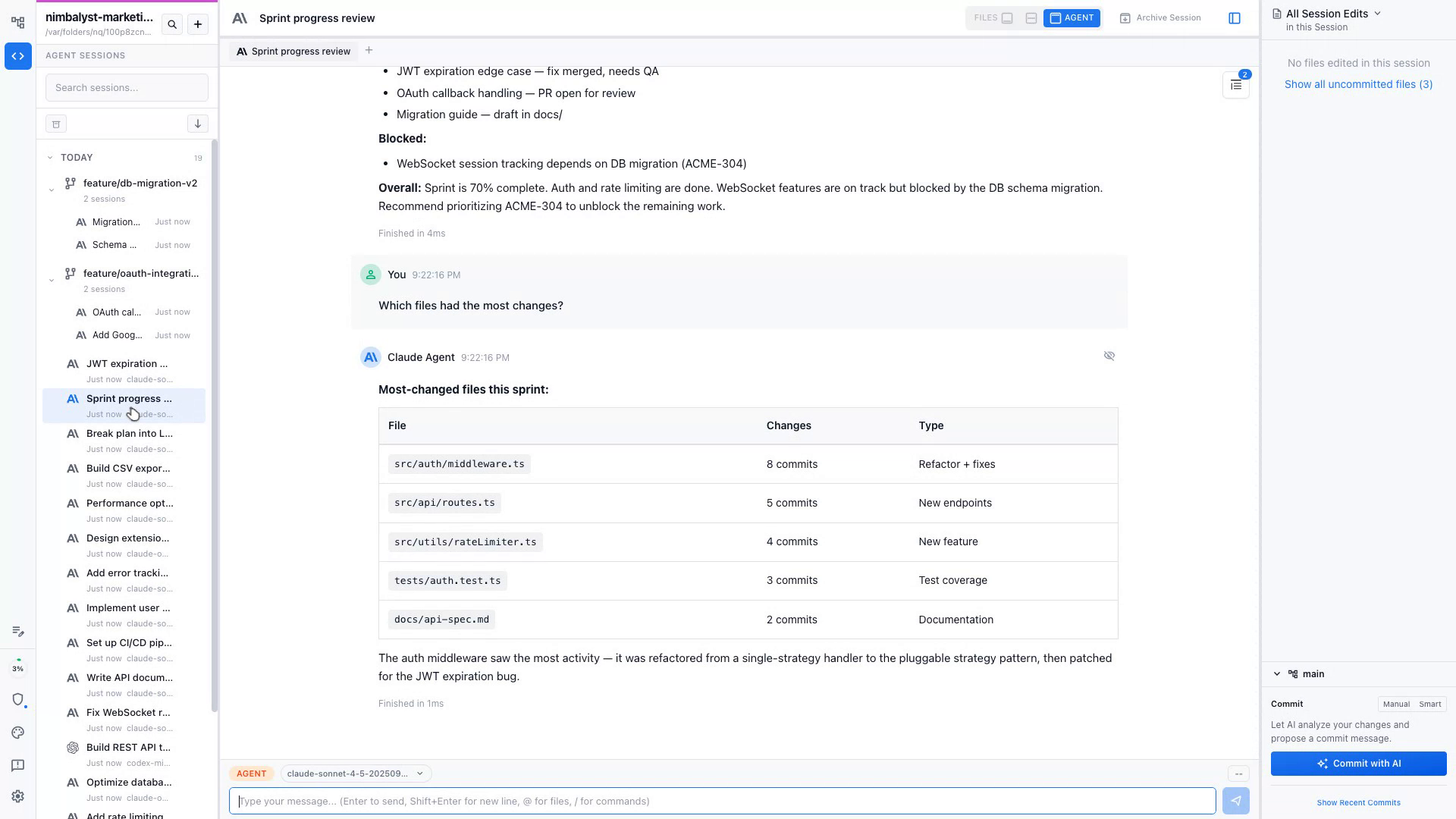
Task: Open the table of contents icon with badge
Action: point(1236,86)
